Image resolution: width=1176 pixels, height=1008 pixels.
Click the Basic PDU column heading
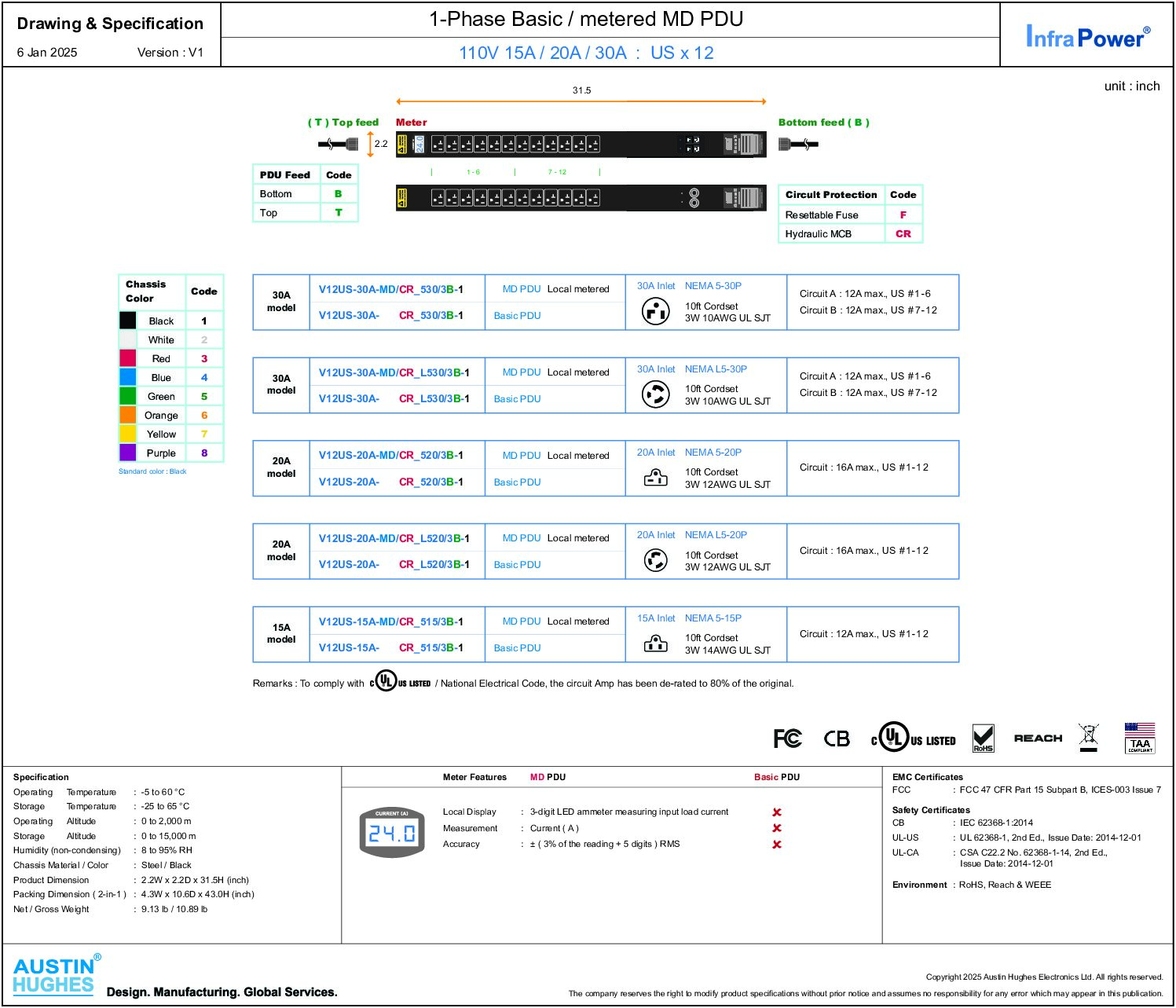tap(777, 777)
